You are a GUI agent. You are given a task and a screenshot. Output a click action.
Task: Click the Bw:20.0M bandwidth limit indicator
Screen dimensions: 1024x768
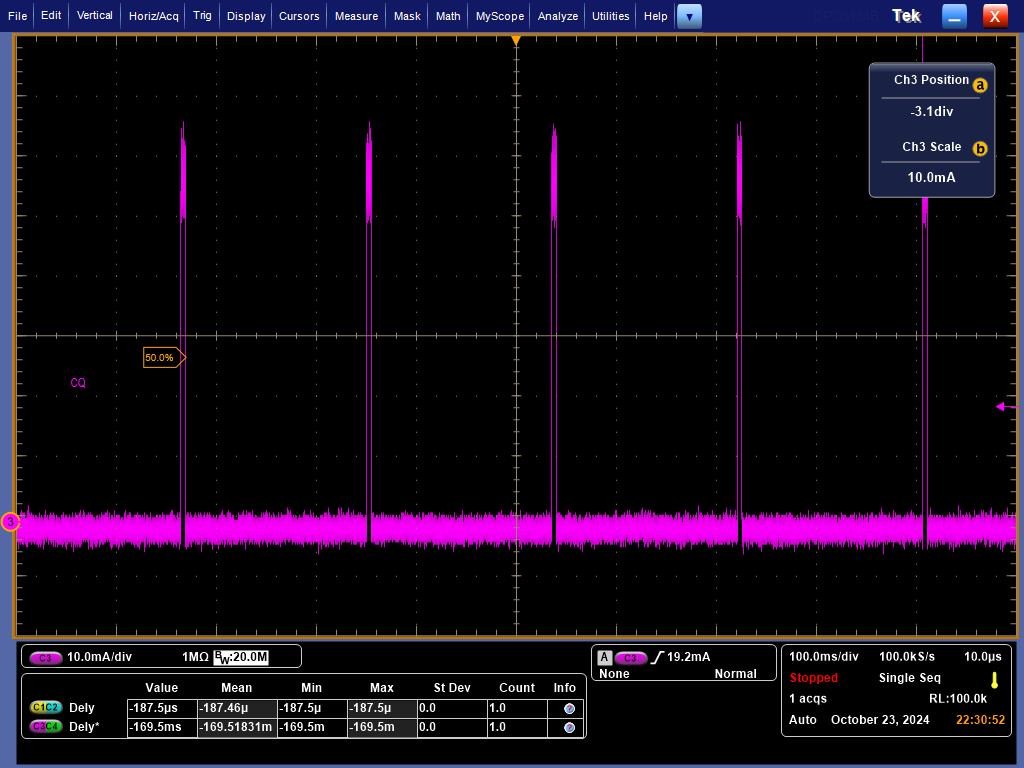tap(241, 657)
